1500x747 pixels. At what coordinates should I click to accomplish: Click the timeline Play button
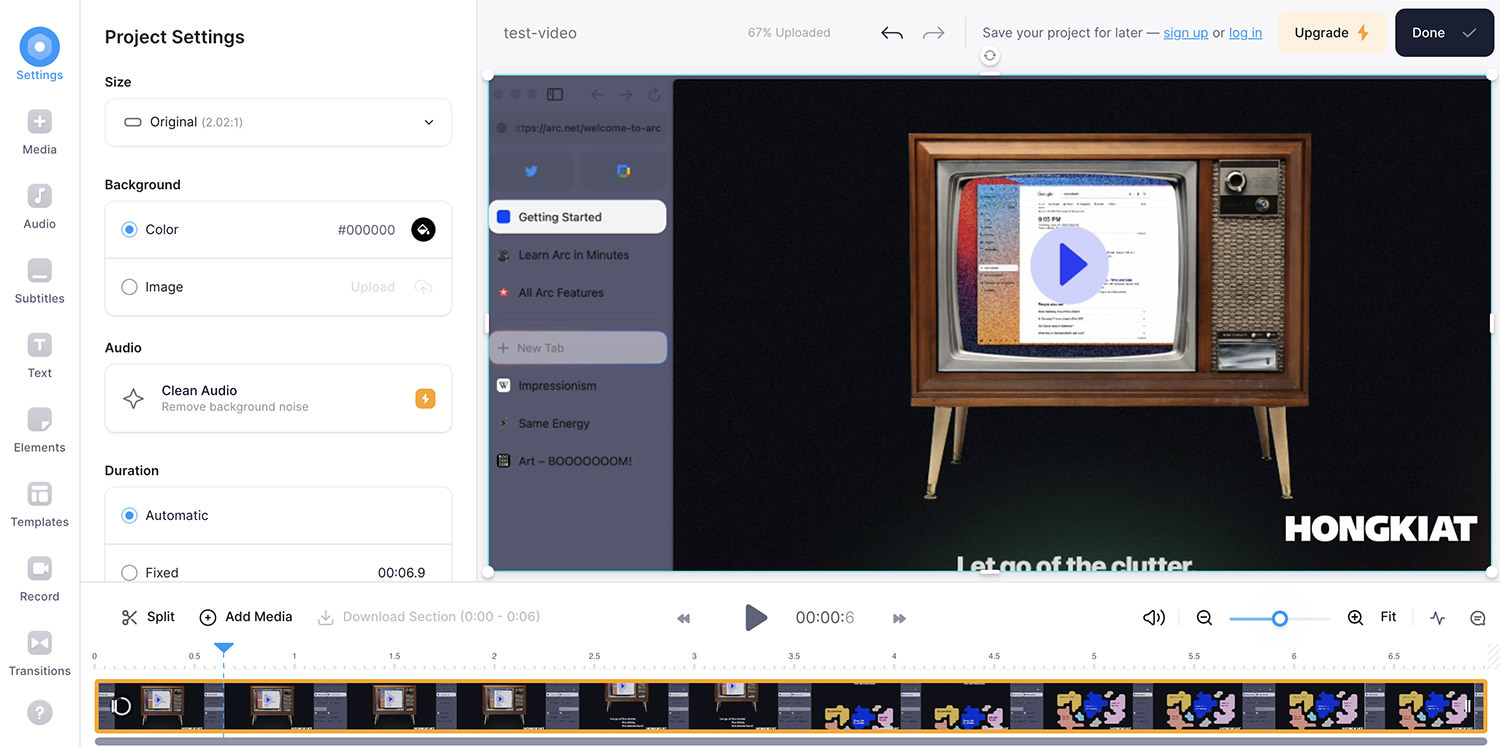click(756, 618)
